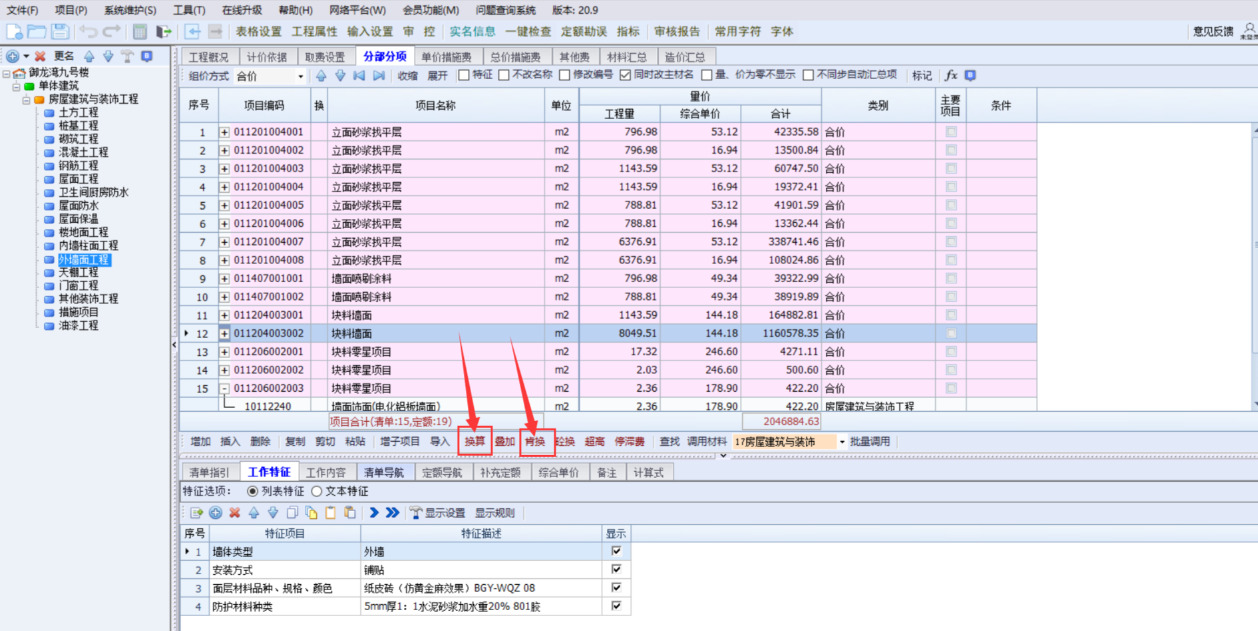Image resolution: width=1258 pixels, height=631 pixels.
Task: Click the double blue arrow in feature toolbar
Action: [x=392, y=513]
